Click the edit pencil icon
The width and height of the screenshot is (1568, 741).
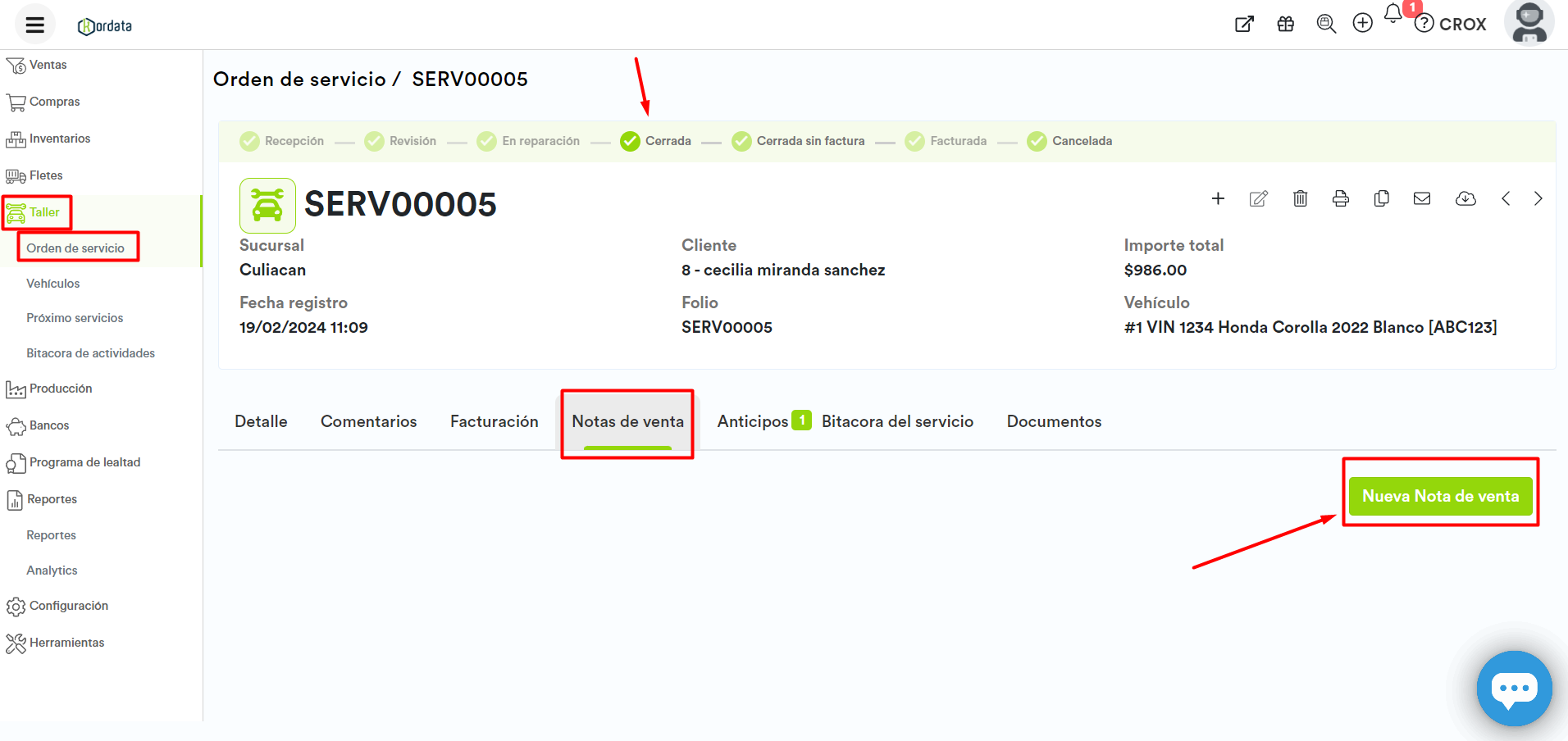click(1258, 198)
